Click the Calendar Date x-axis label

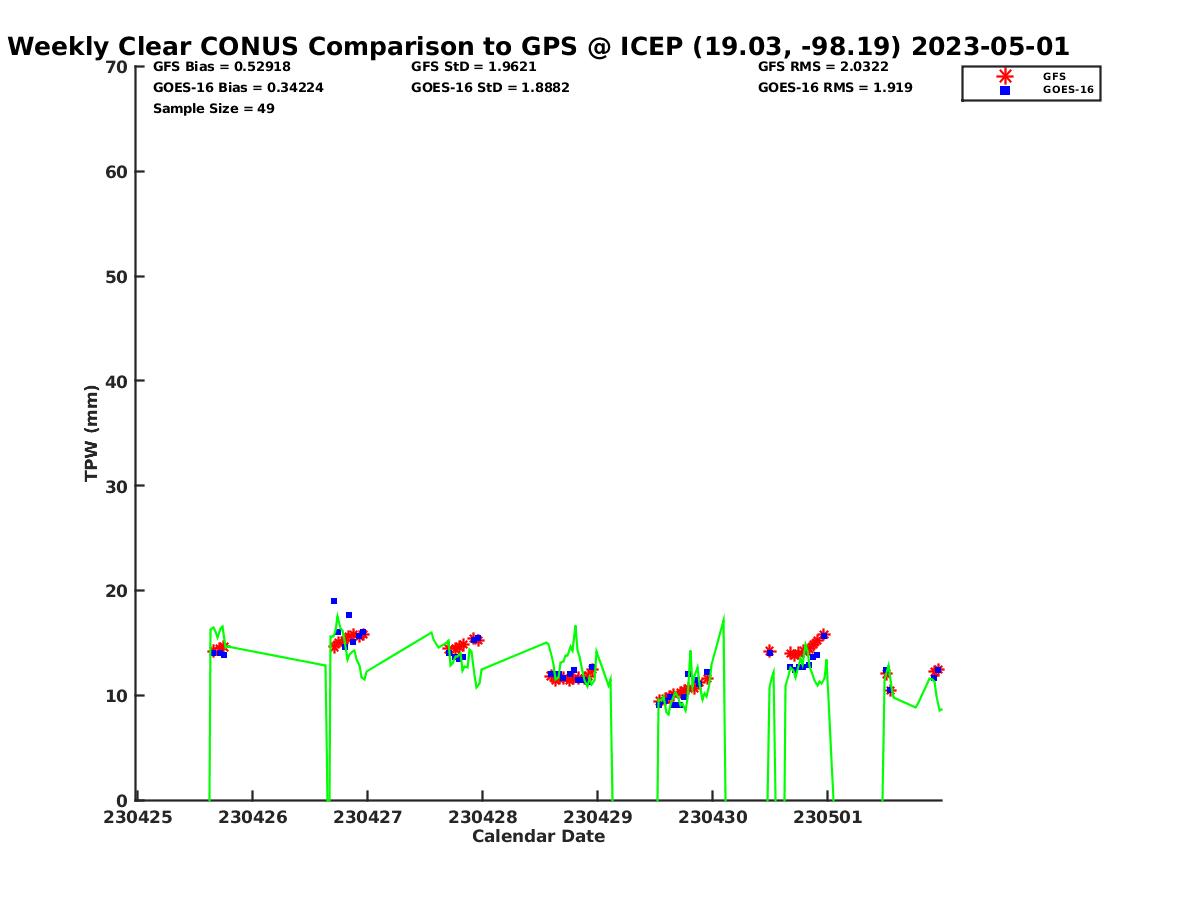[538, 837]
